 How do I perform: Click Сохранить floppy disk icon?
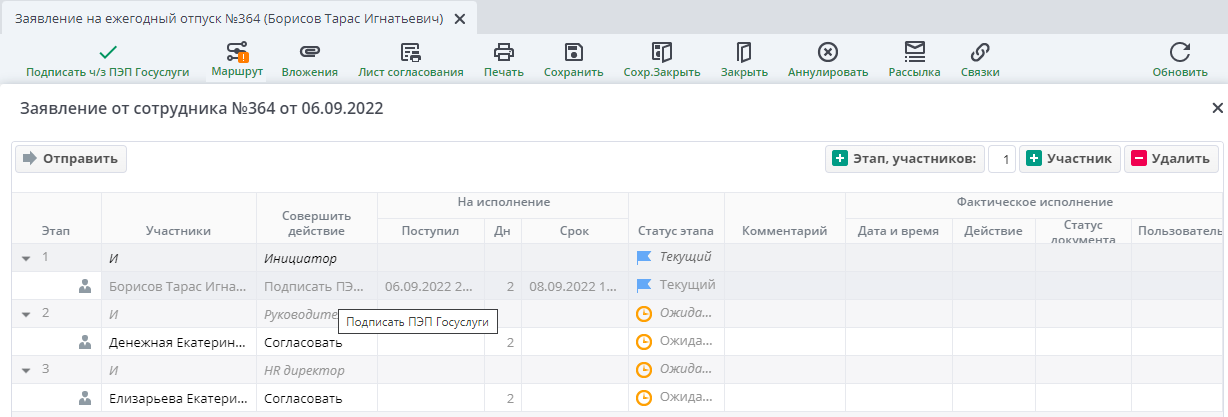coord(573,53)
